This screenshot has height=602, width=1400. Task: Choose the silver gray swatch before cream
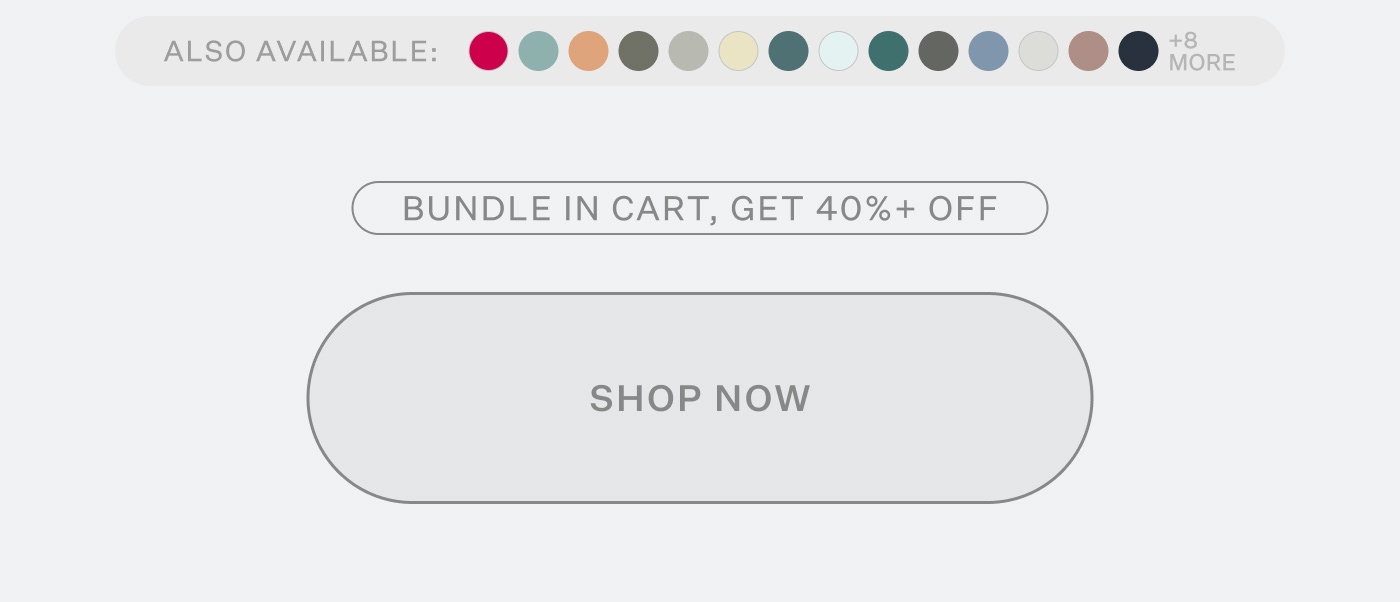pos(688,51)
